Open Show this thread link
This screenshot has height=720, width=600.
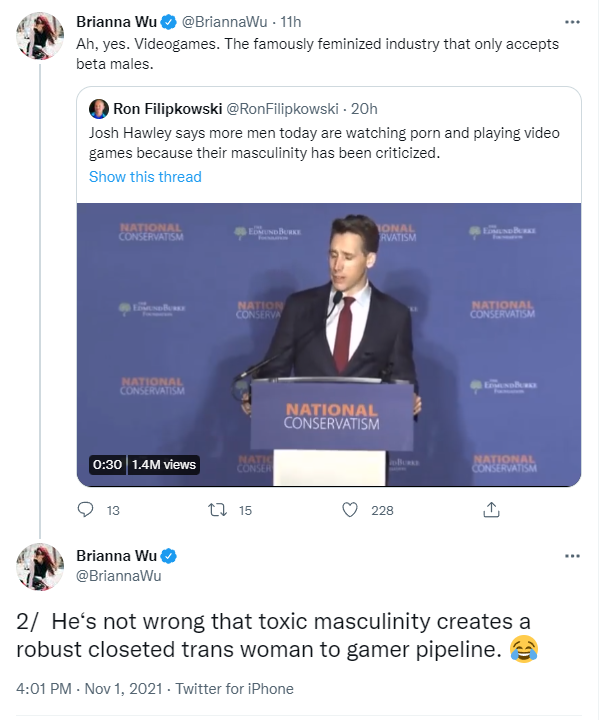point(145,177)
